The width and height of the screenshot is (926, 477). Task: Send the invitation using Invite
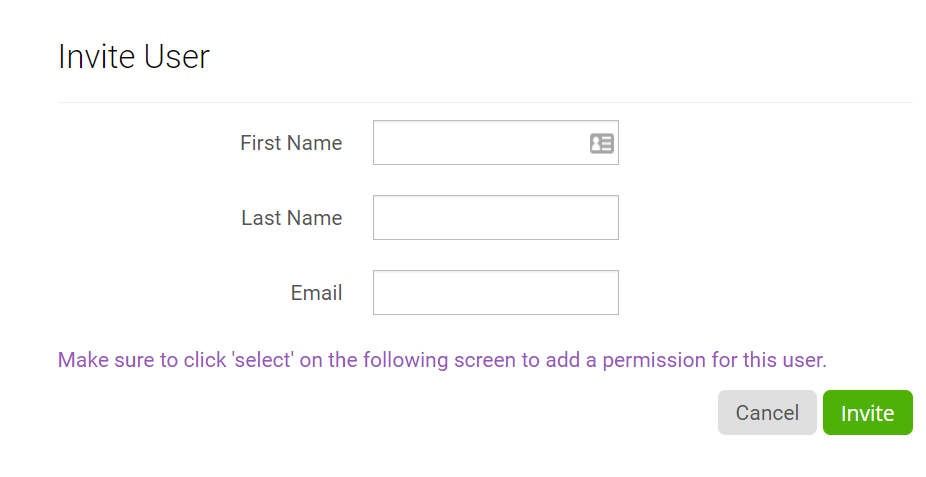pos(868,413)
